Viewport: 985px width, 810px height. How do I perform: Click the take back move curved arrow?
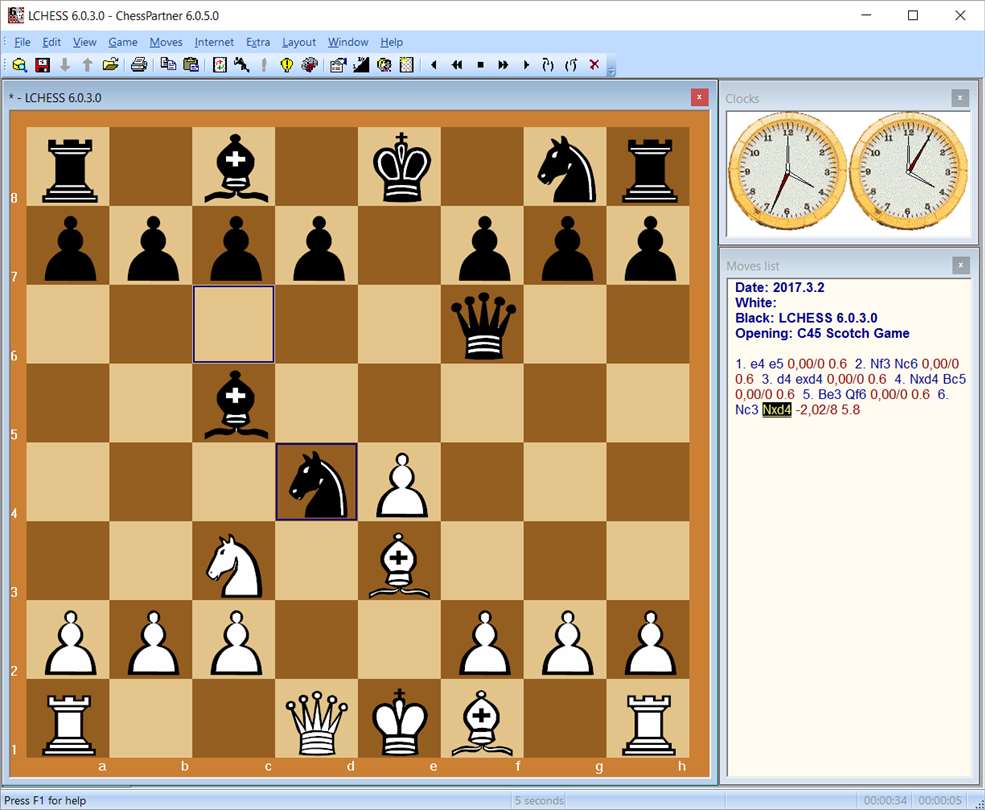click(x=548, y=65)
